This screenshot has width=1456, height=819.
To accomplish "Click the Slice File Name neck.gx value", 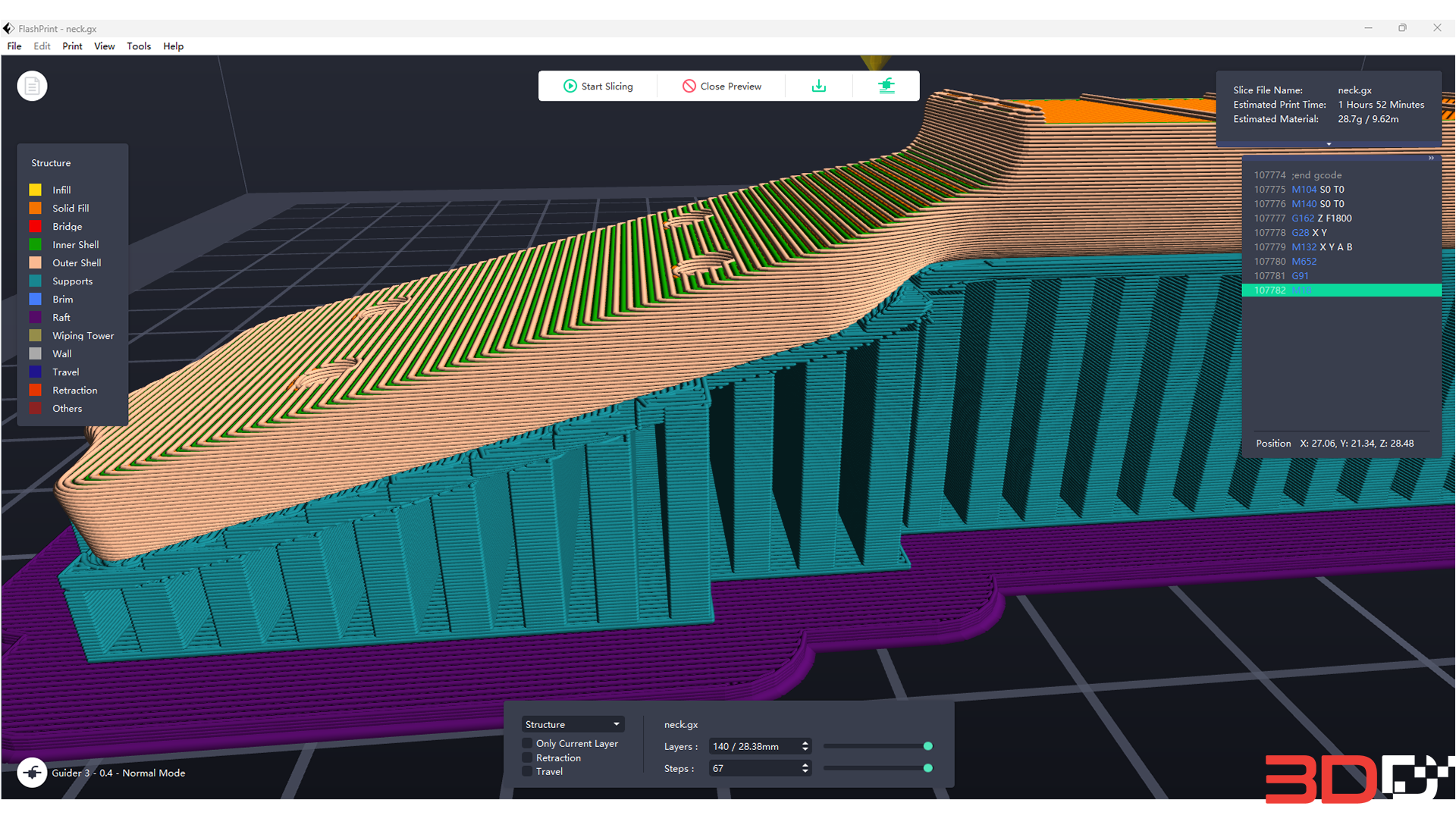I will pos(1354,90).
